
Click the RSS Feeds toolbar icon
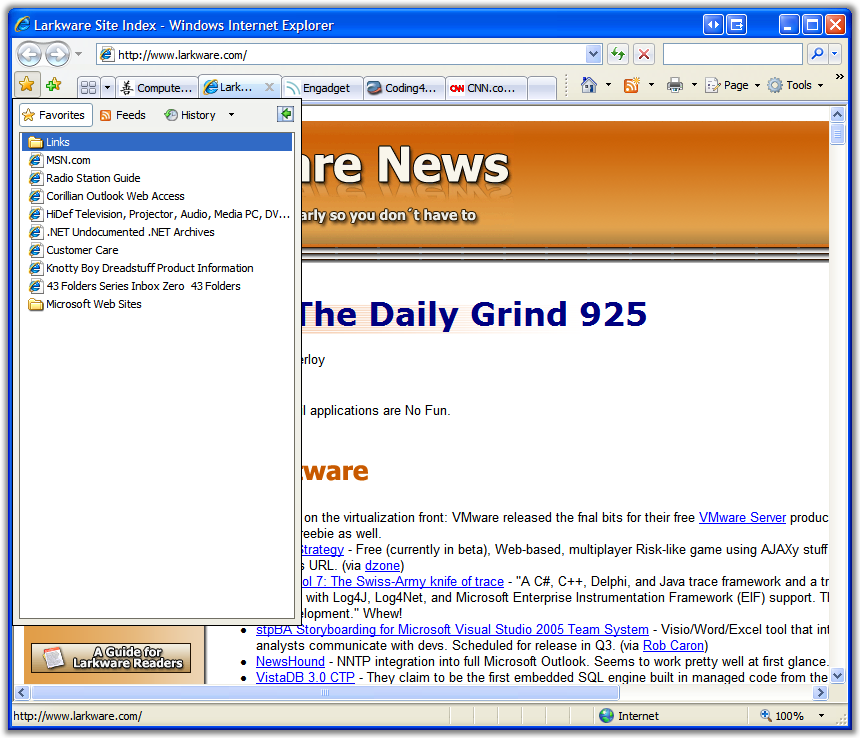tap(631, 85)
